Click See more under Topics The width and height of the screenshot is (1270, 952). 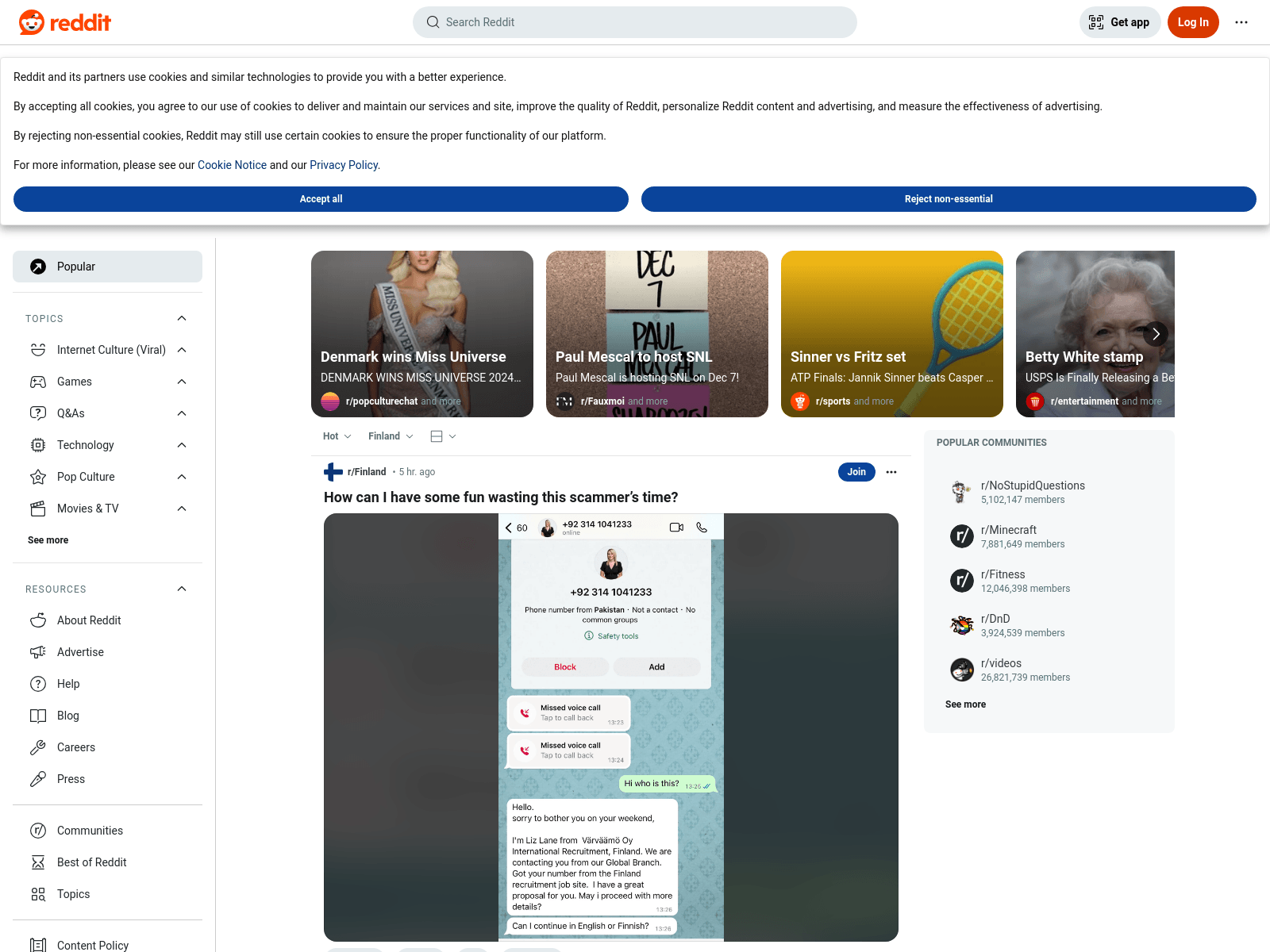[48, 540]
